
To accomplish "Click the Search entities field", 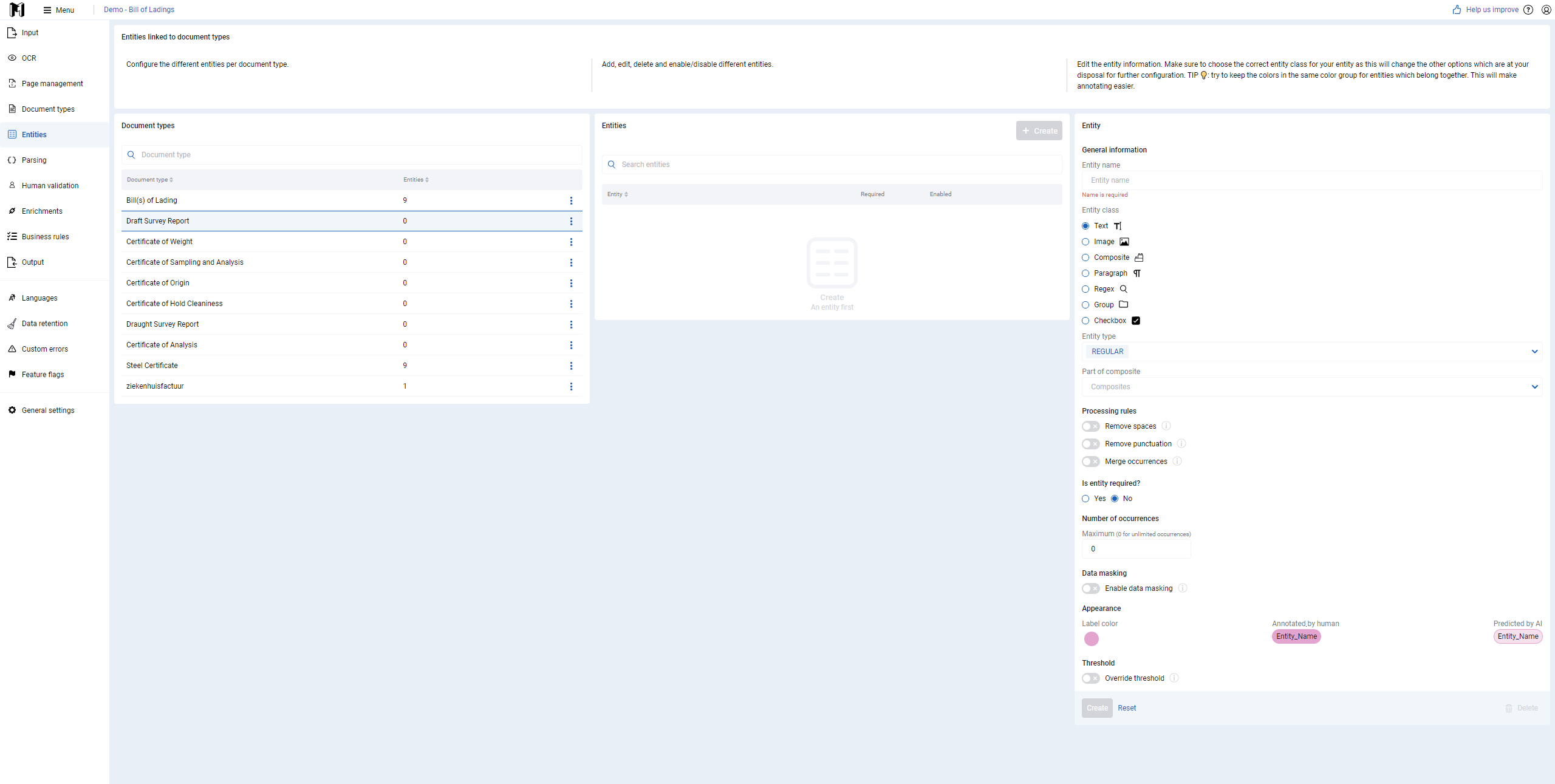I will click(x=832, y=165).
